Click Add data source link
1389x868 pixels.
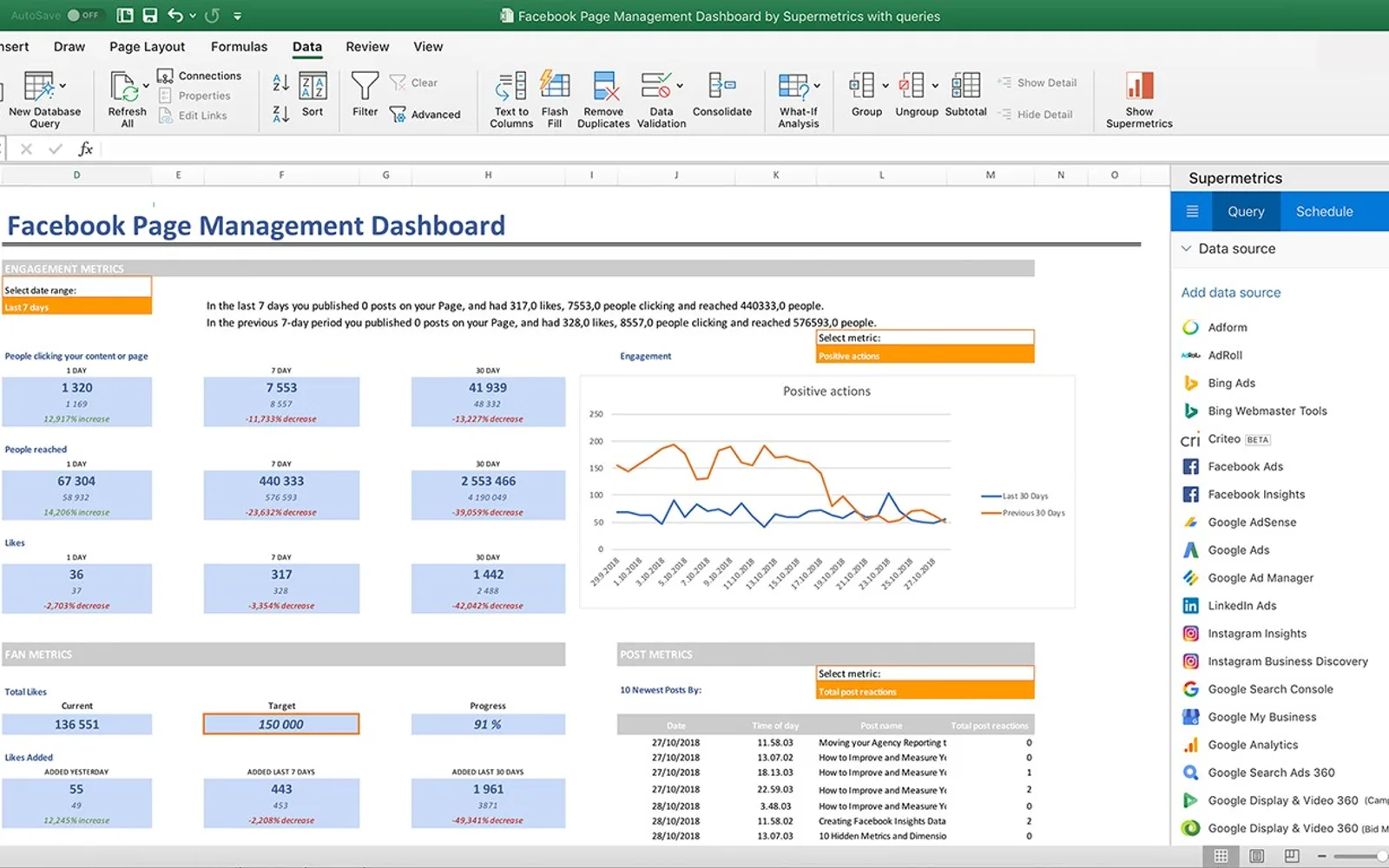1230,293
